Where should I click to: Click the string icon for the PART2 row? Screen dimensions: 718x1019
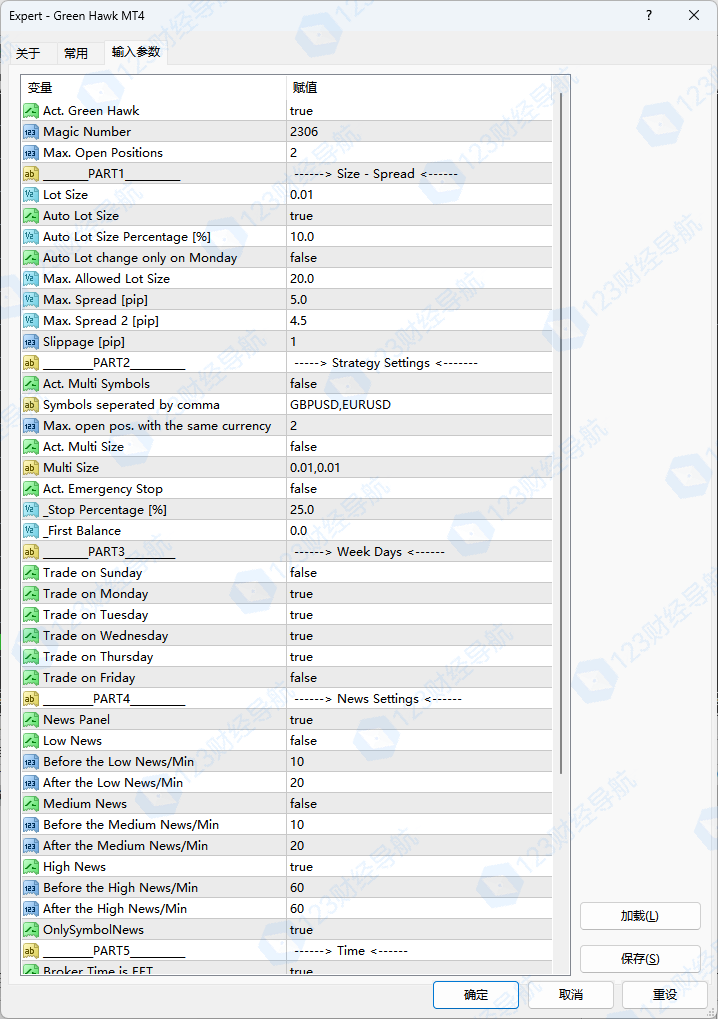pyautogui.click(x=31, y=363)
